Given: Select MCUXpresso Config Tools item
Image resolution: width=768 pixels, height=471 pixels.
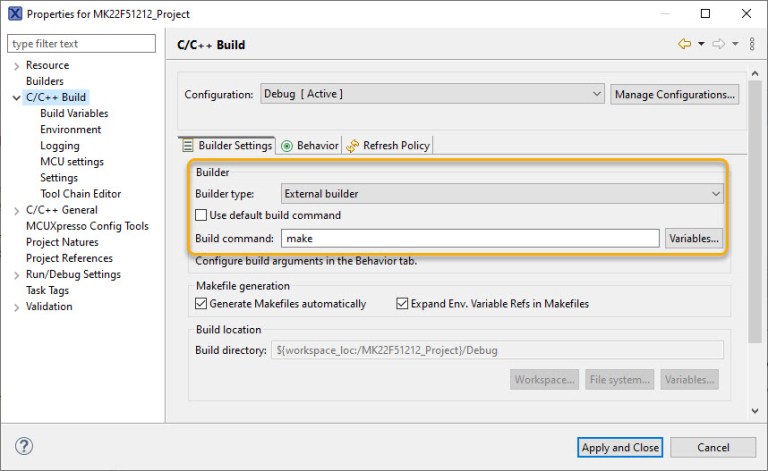Looking at the screenshot, I should (87, 226).
